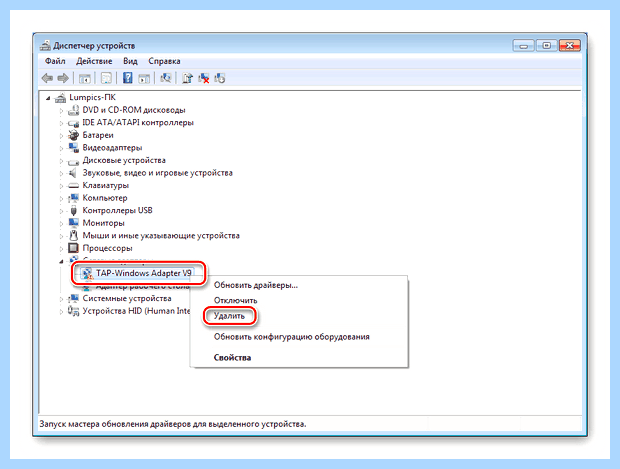
Task: Select TAP-Windows Adapter V9 device name
Action: click(x=144, y=273)
